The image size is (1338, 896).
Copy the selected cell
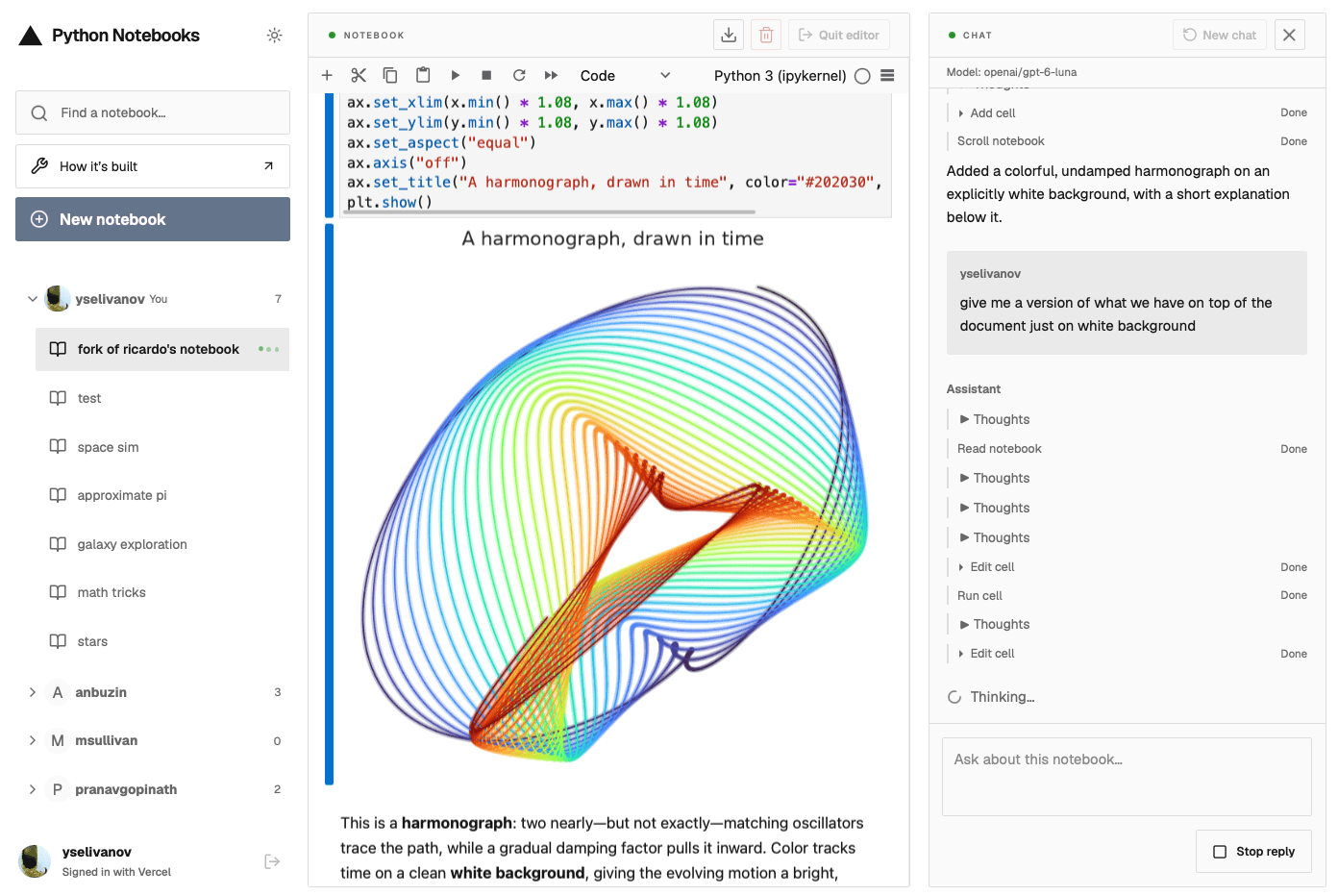pos(390,75)
